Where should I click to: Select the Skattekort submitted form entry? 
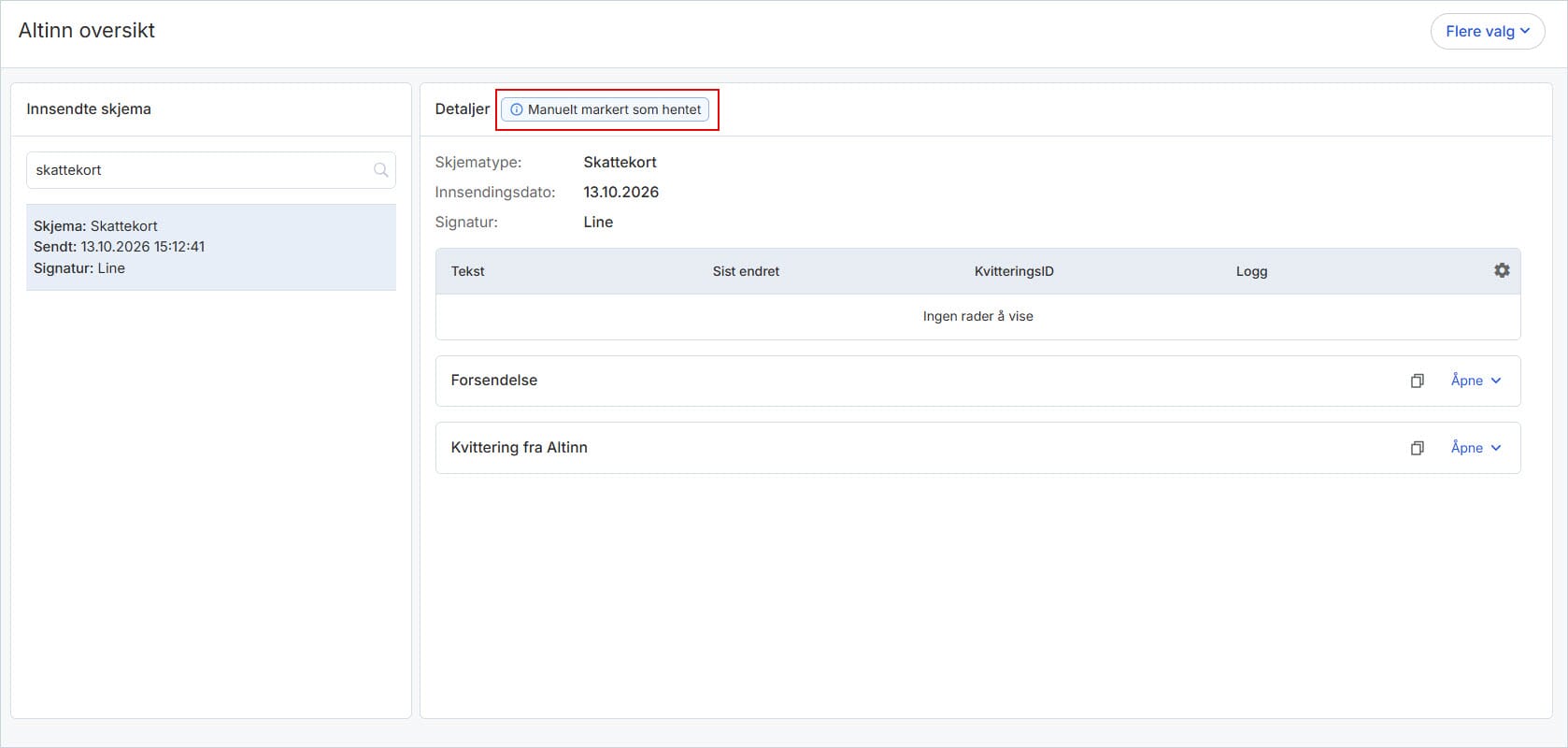pos(210,247)
